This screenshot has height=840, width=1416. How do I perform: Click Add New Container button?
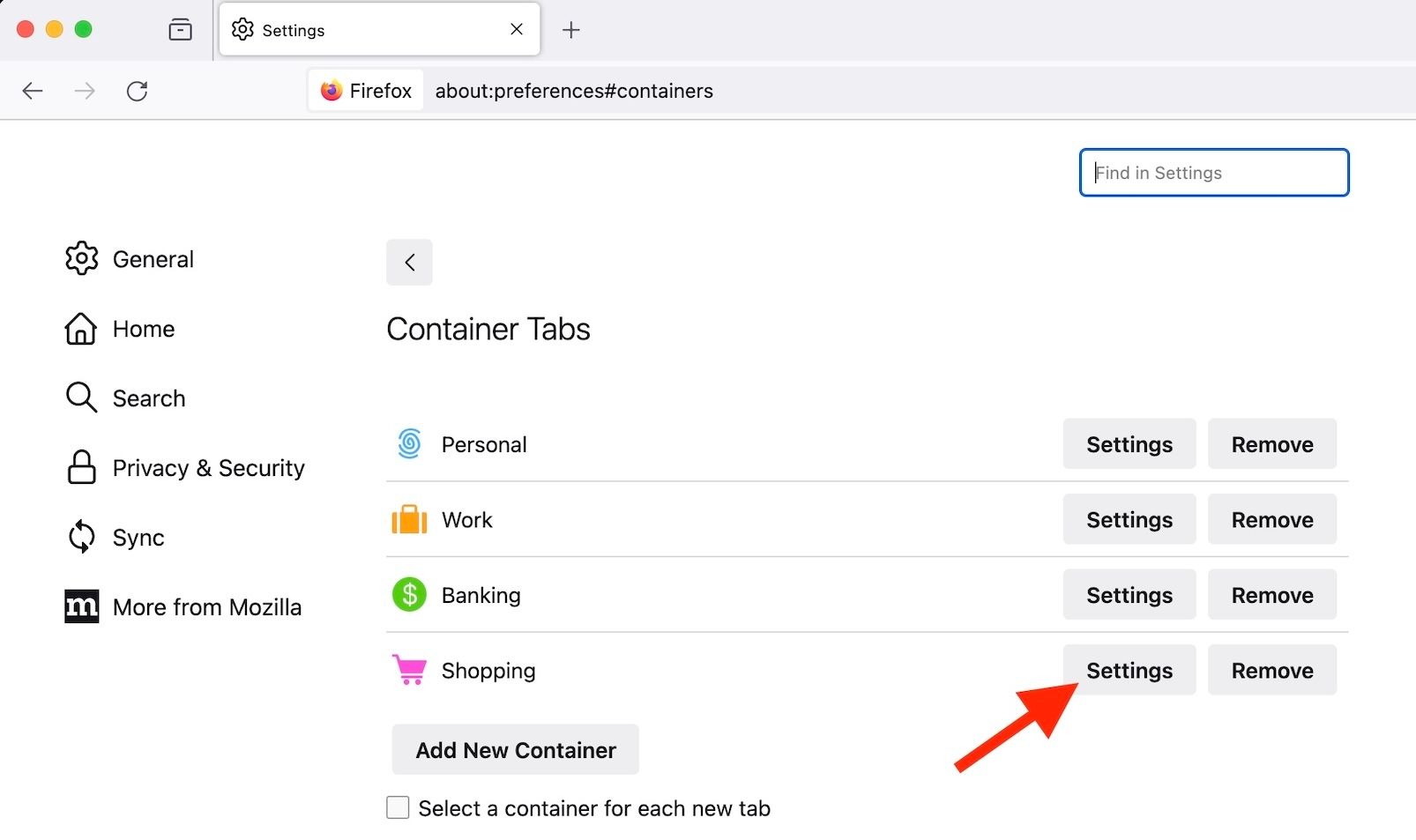pos(515,750)
